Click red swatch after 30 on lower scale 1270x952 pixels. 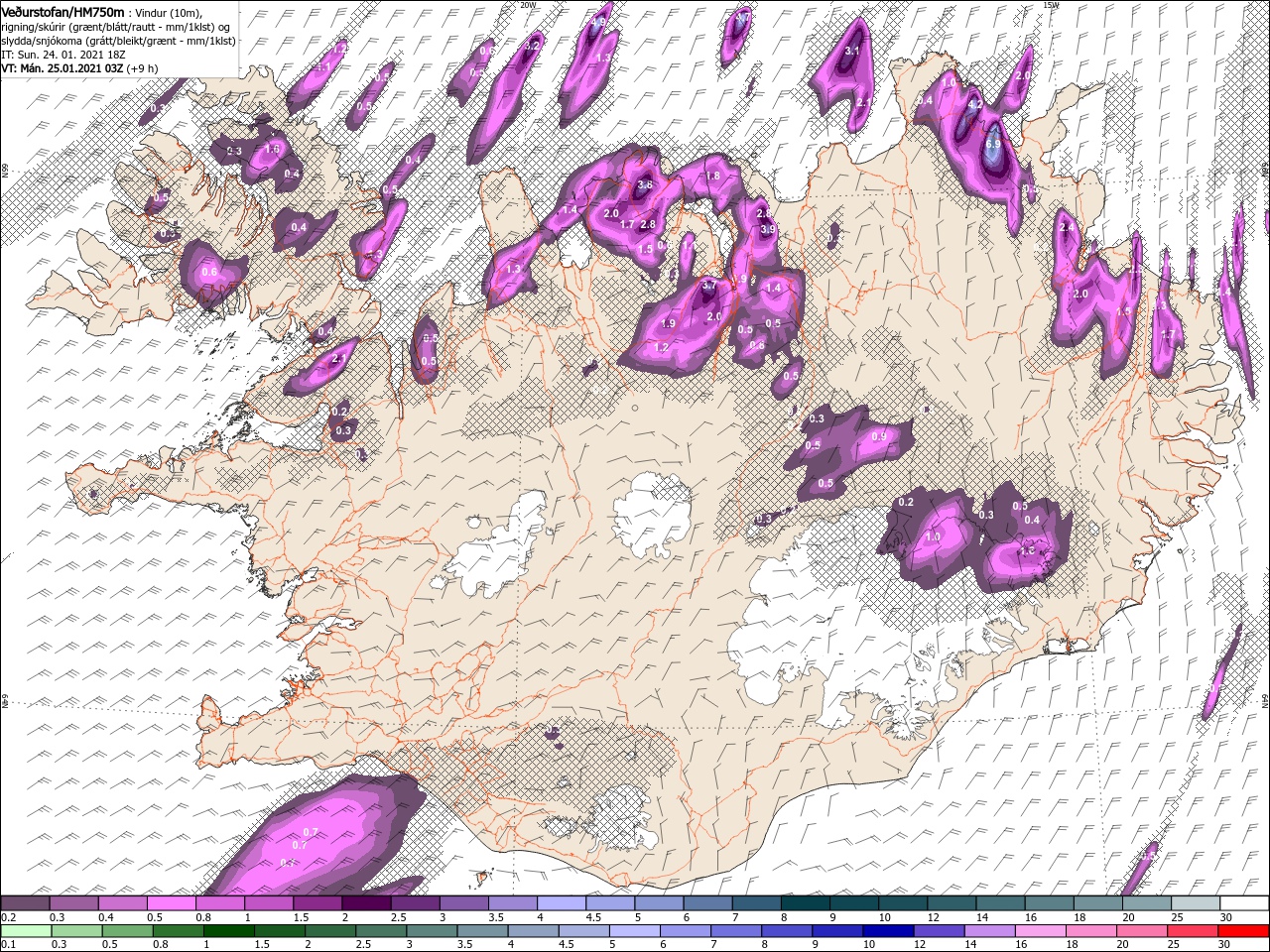tap(1244, 931)
